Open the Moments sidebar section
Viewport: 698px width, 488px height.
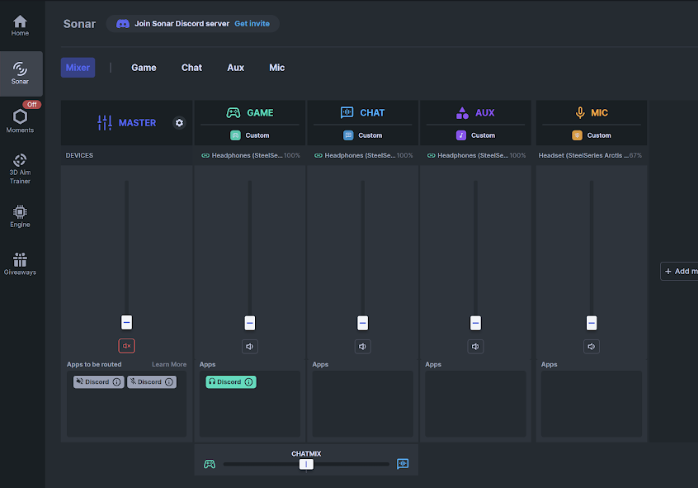point(20,120)
